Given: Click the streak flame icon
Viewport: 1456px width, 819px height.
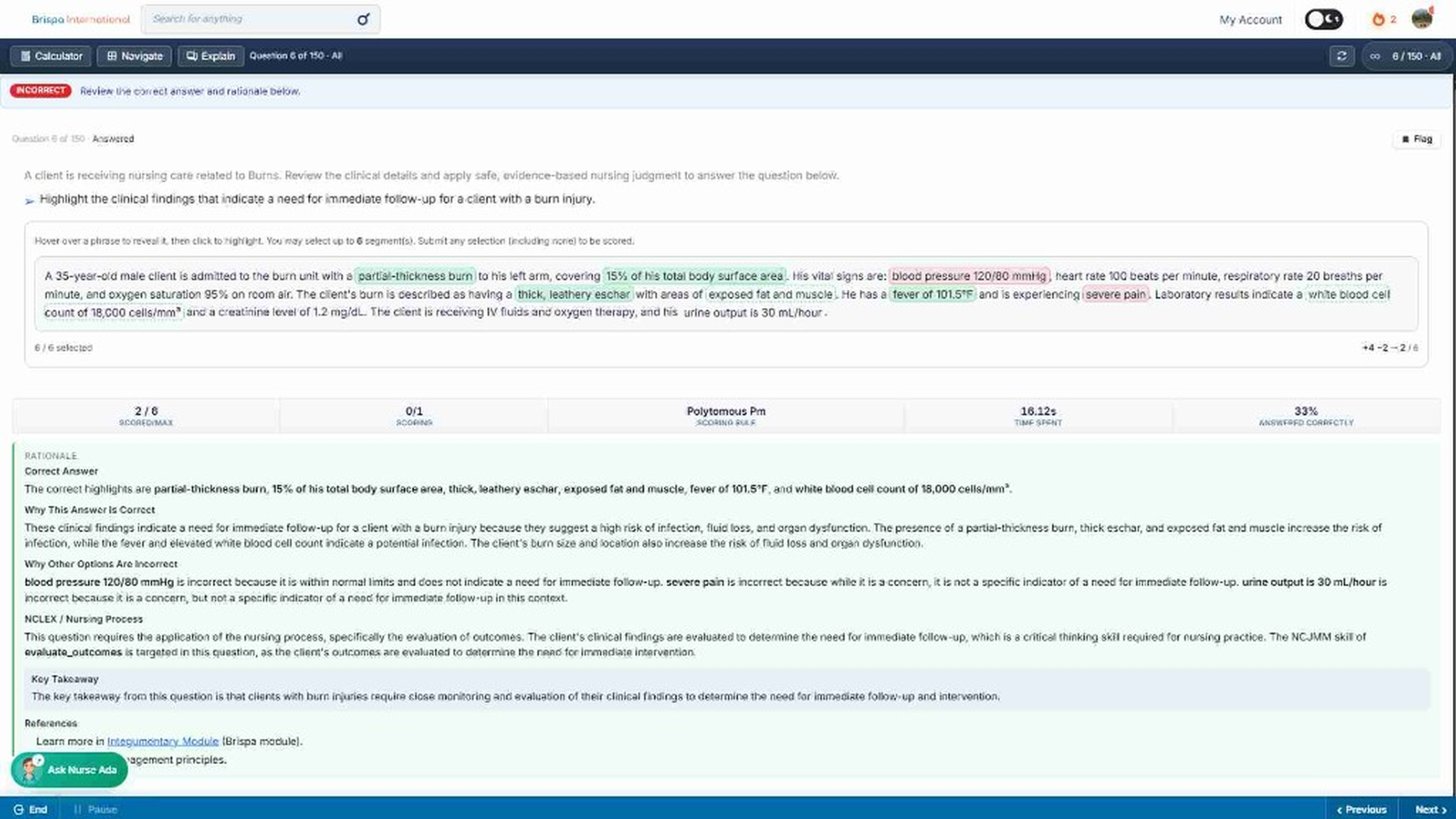Looking at the screenshot, I should [1378, 19].
